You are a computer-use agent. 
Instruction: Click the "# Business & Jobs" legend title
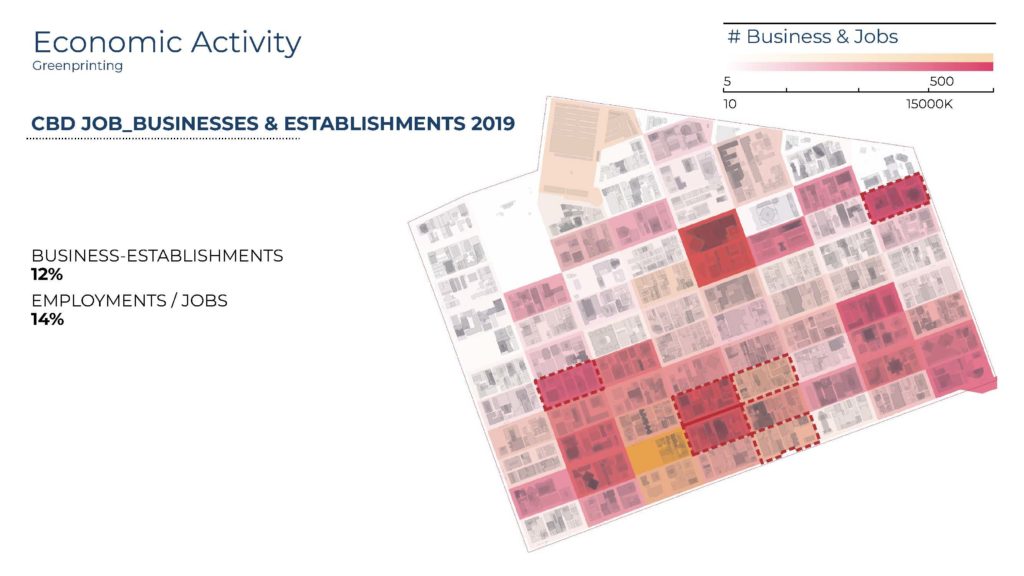[x=812, y=37]
